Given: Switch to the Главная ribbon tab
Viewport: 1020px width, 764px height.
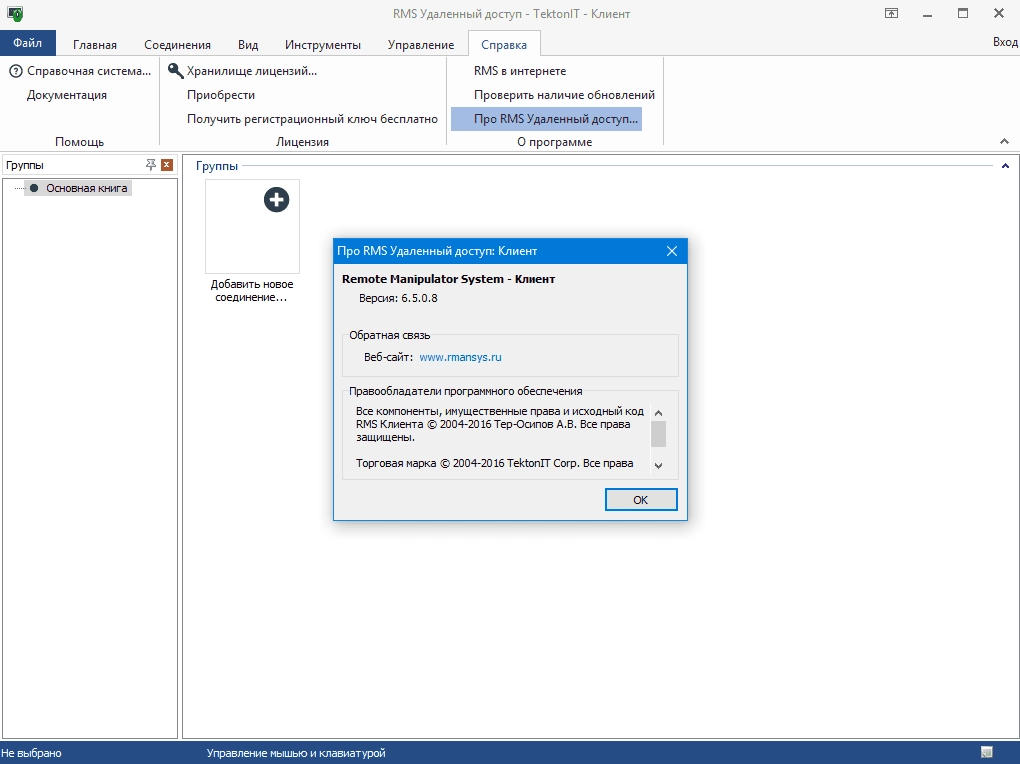Looking at the screenshot, I should 95,45.
